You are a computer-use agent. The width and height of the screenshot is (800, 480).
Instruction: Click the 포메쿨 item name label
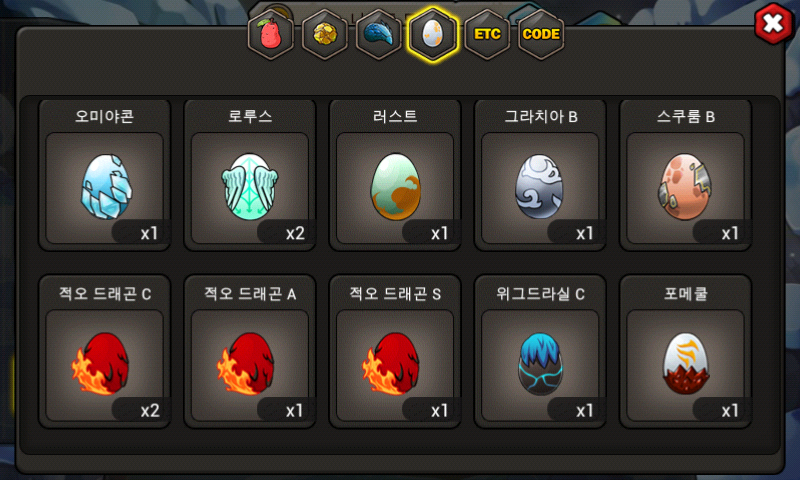click(x=686, y=294)
